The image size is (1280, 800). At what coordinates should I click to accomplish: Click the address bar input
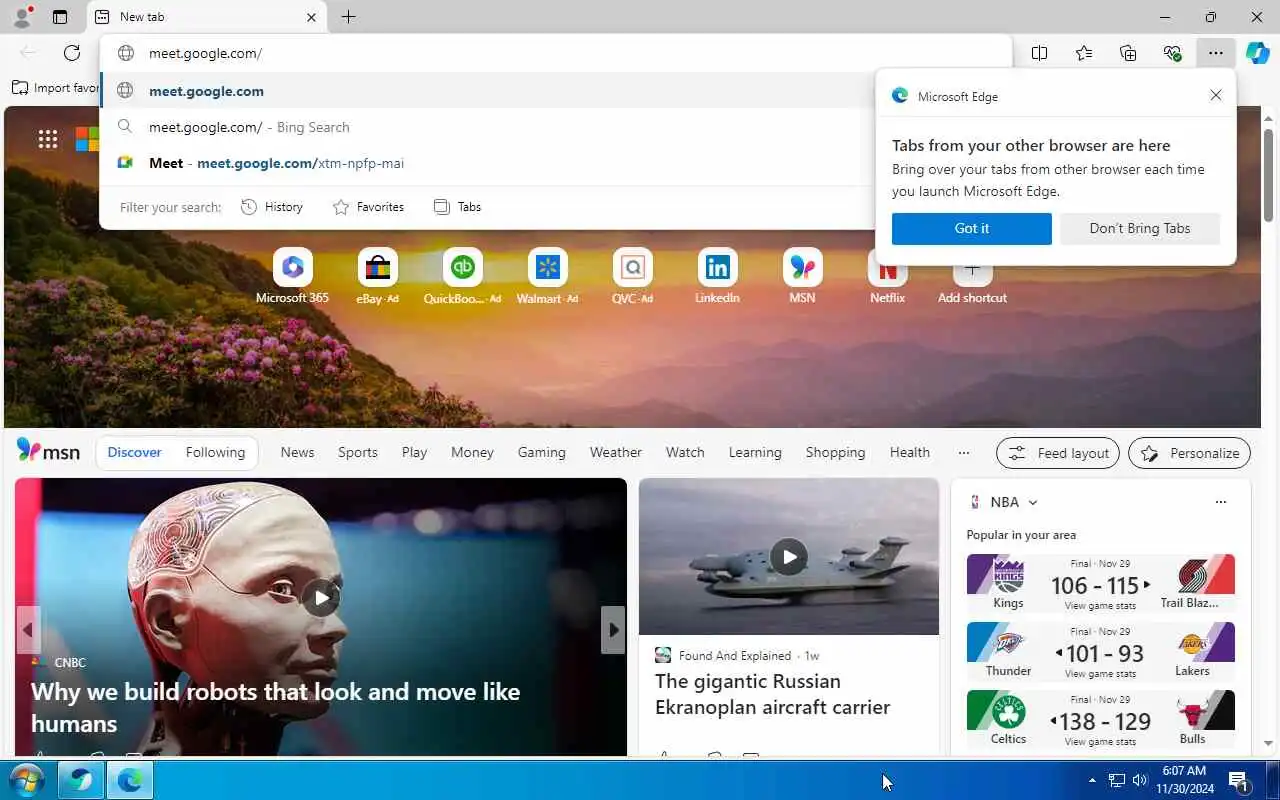(555, 53)
